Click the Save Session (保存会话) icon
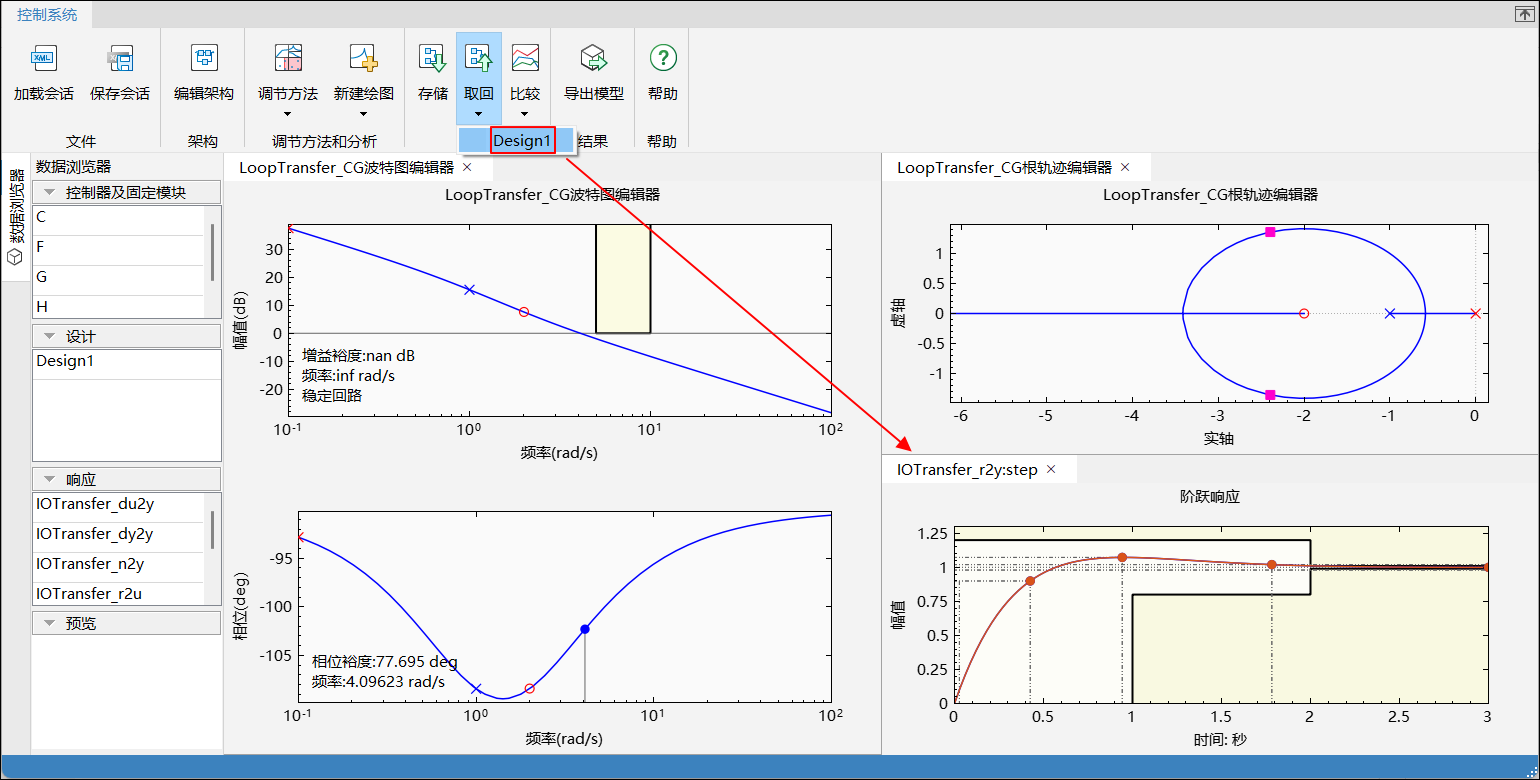This screenshot has height=780, width=1540. (120, 60)
